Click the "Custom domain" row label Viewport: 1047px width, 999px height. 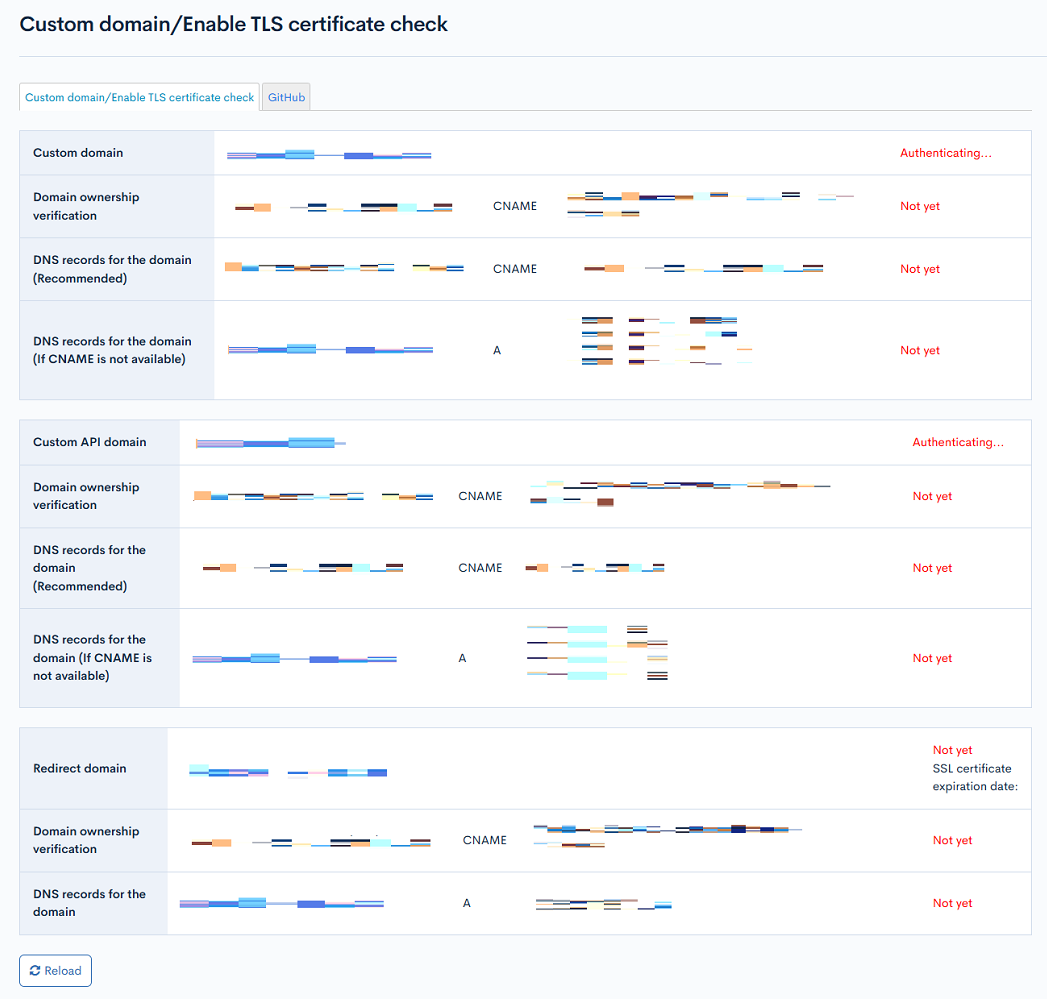click(x=78, y=153)
